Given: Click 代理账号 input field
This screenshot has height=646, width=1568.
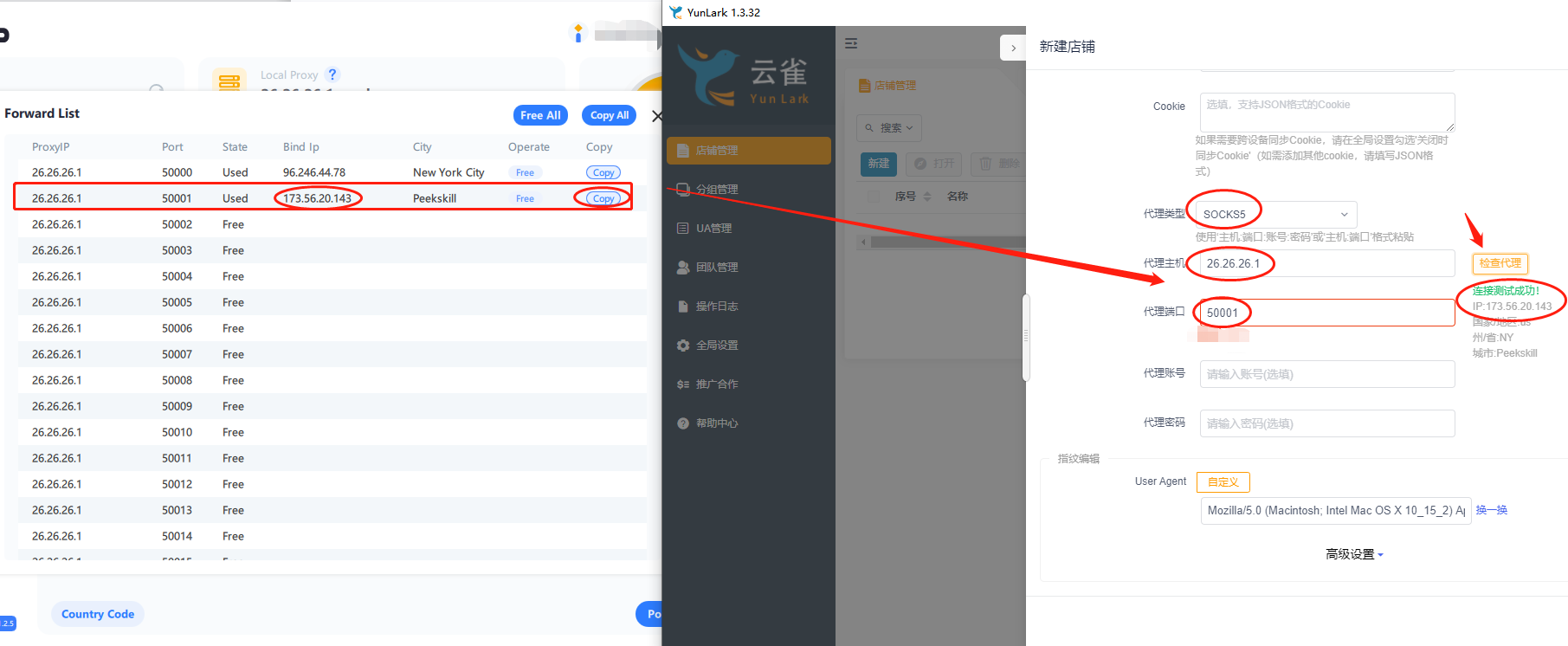Looking at the screenshot, I should (1327, 374).
